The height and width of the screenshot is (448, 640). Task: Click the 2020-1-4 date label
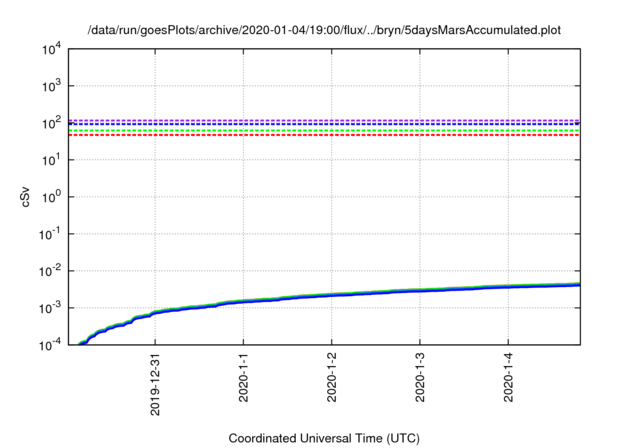(x=508, y=378)
